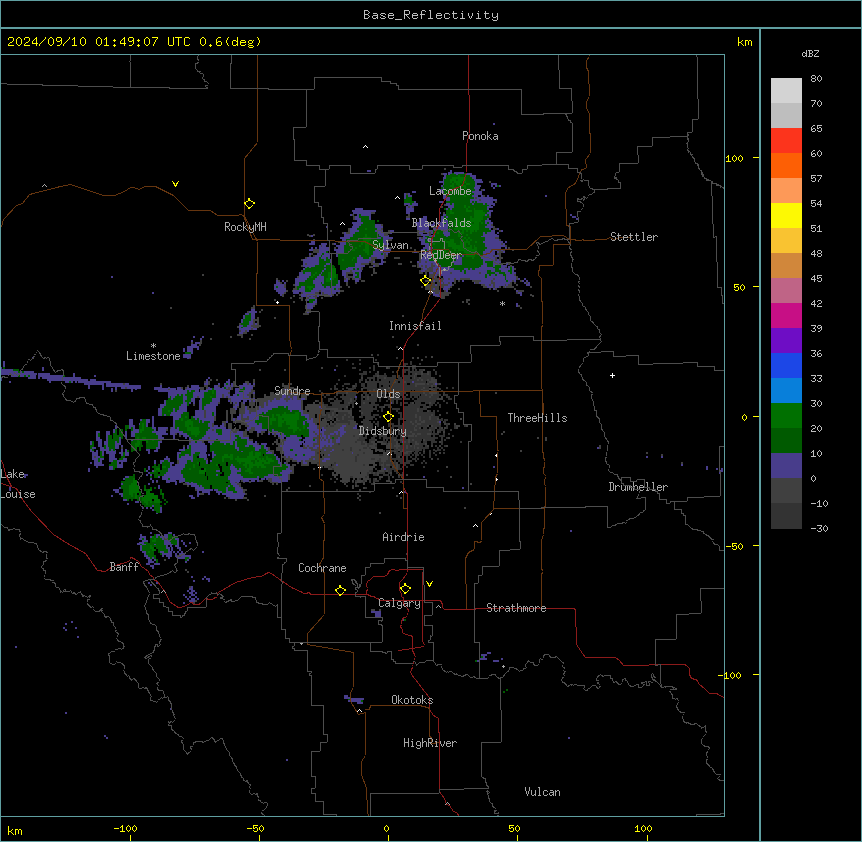
Task: Click the Sylvan town label
Action: pos(390,245)
